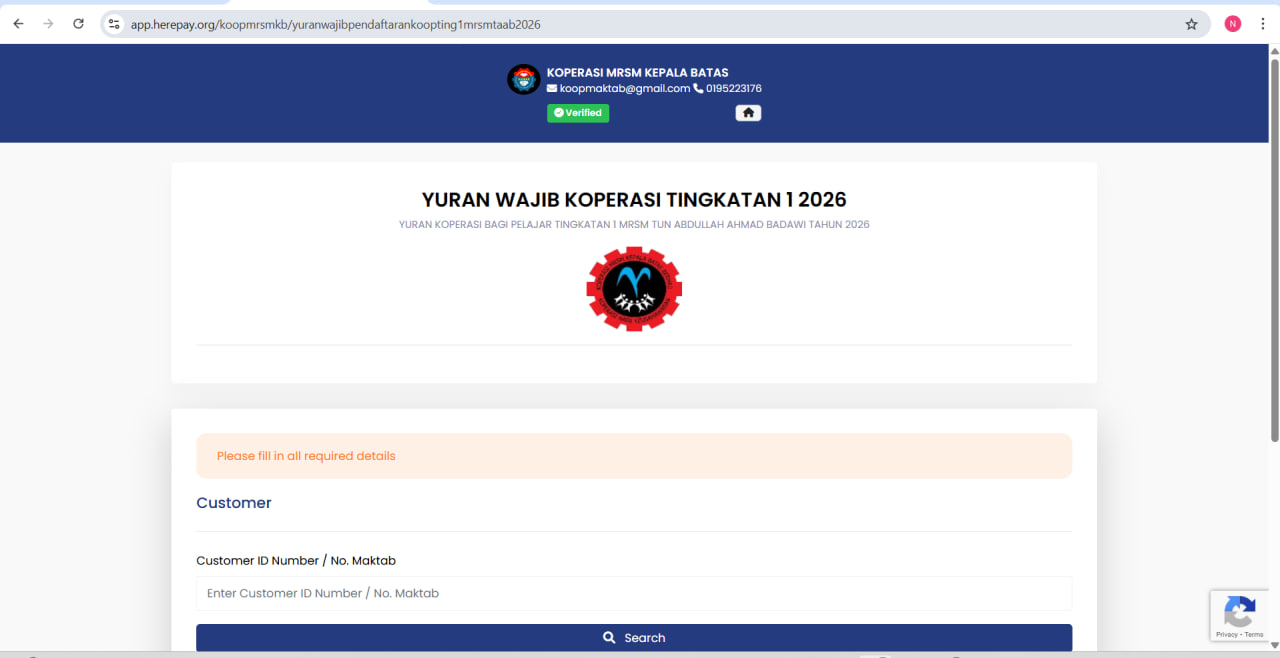The height and width of the screenshot is (658, 1280).
Task: Click the phone number 0195223176
Action: coord(734,88)
